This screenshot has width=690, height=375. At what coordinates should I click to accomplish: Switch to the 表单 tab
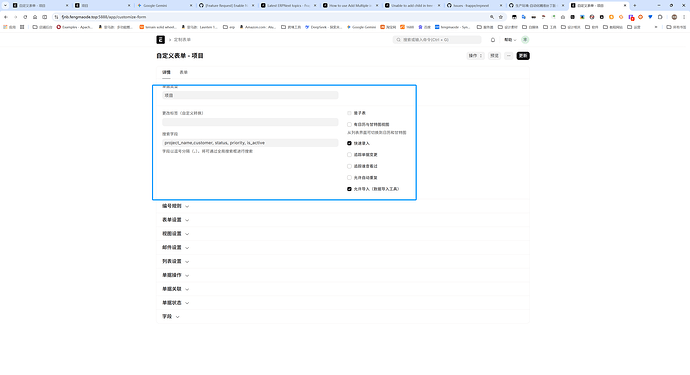coord(184,72)
